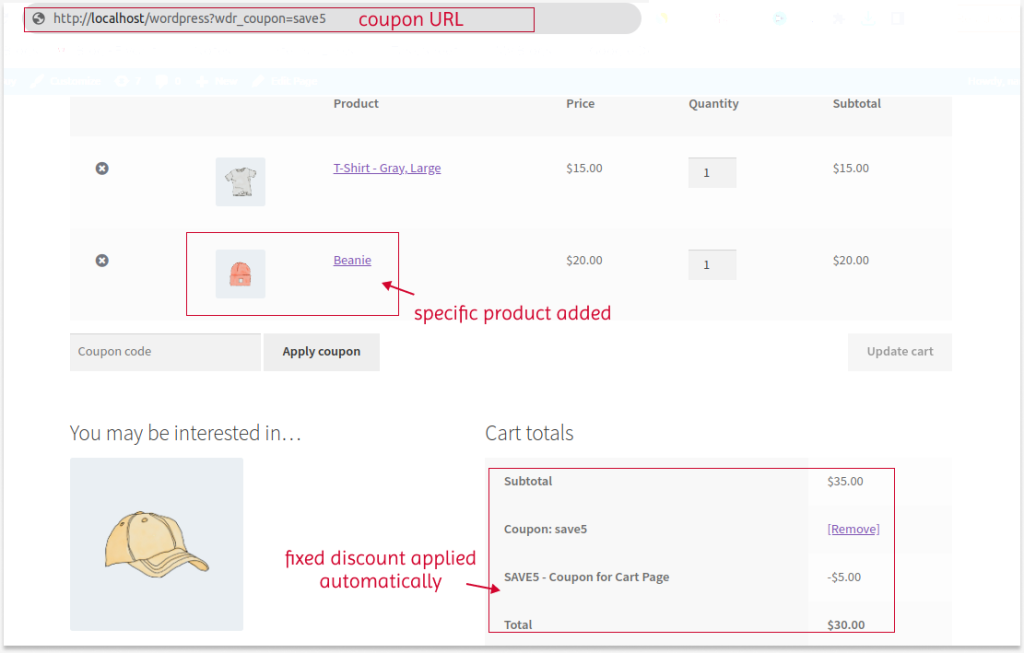Image resolution: width=1024 pixels, height=653 pixels.
Task: Click the 'Coupon code' input field
Action: (x=164, y=352)
